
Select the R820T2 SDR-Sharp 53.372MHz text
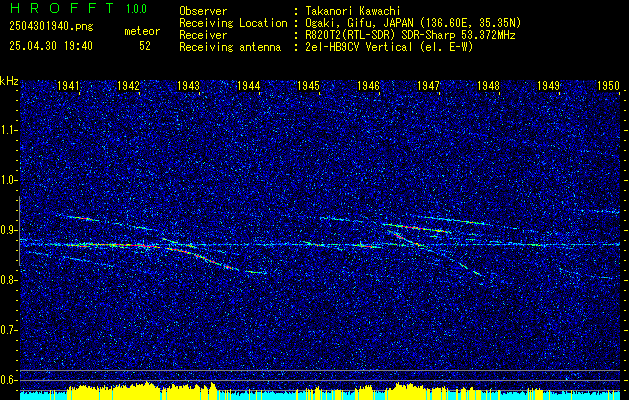410,35
